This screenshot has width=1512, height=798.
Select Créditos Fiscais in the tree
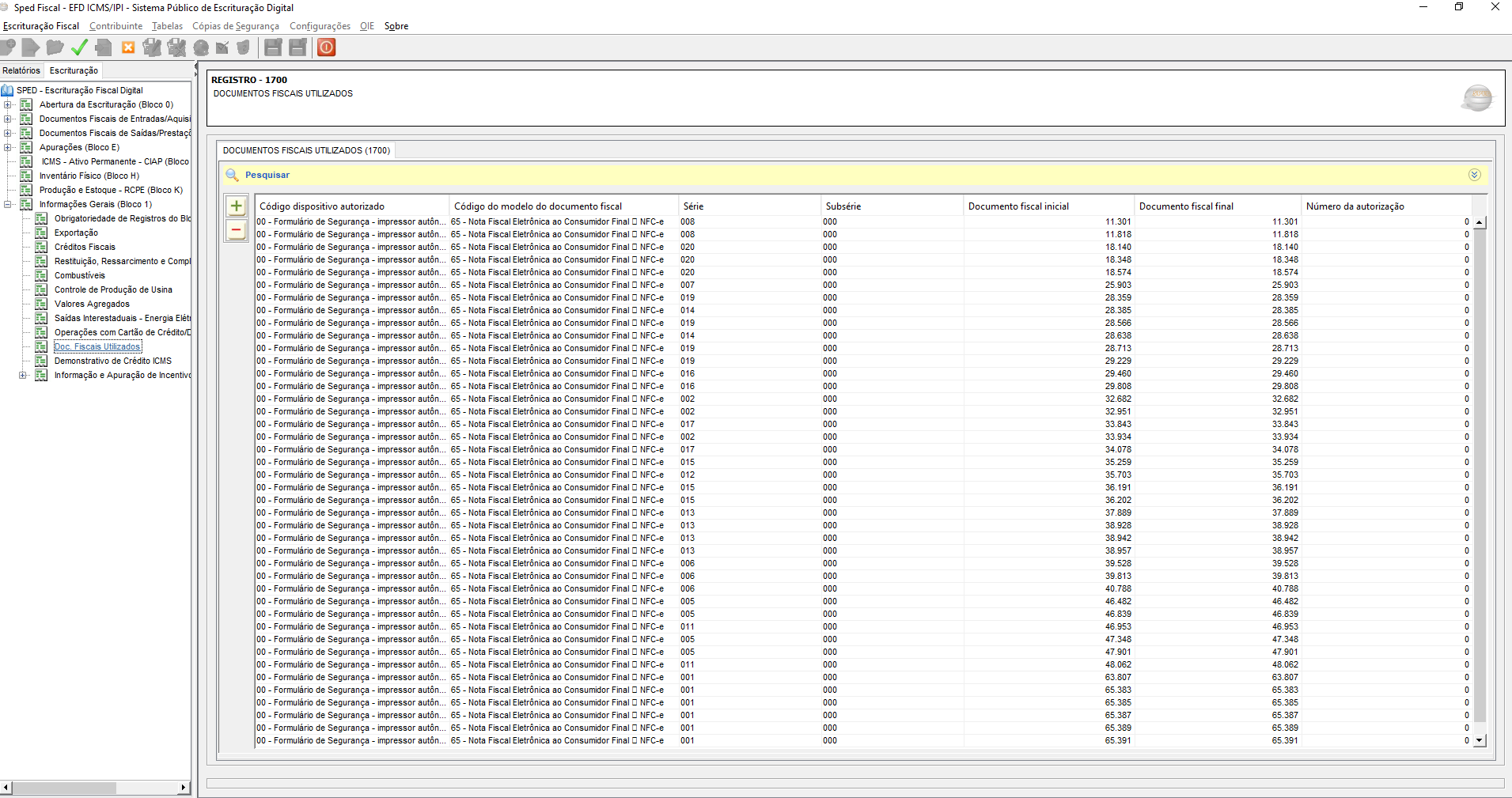click(85, 247)
